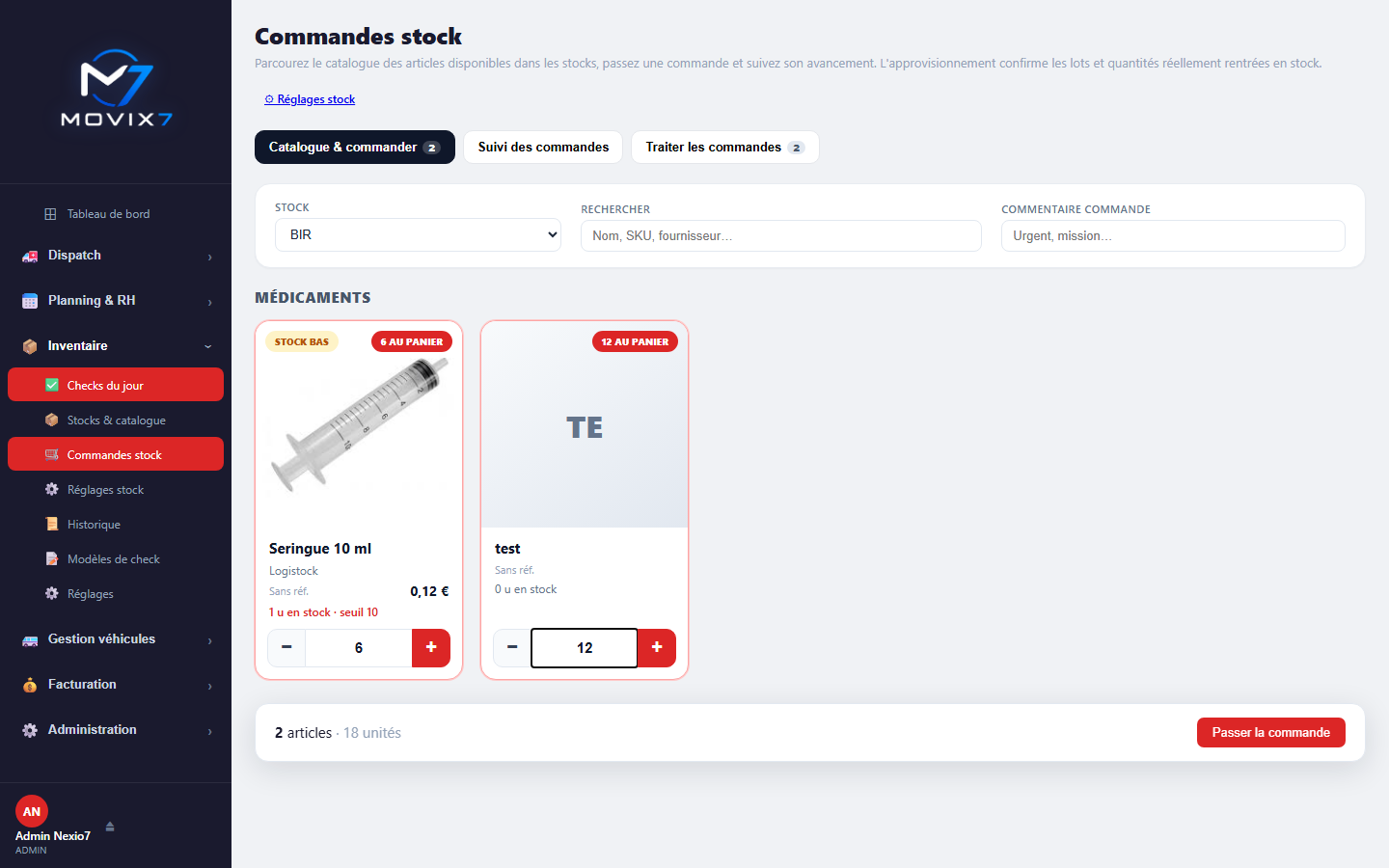Click the MÉDICAMENTS section heading
1389x868 pixels.
313,297
